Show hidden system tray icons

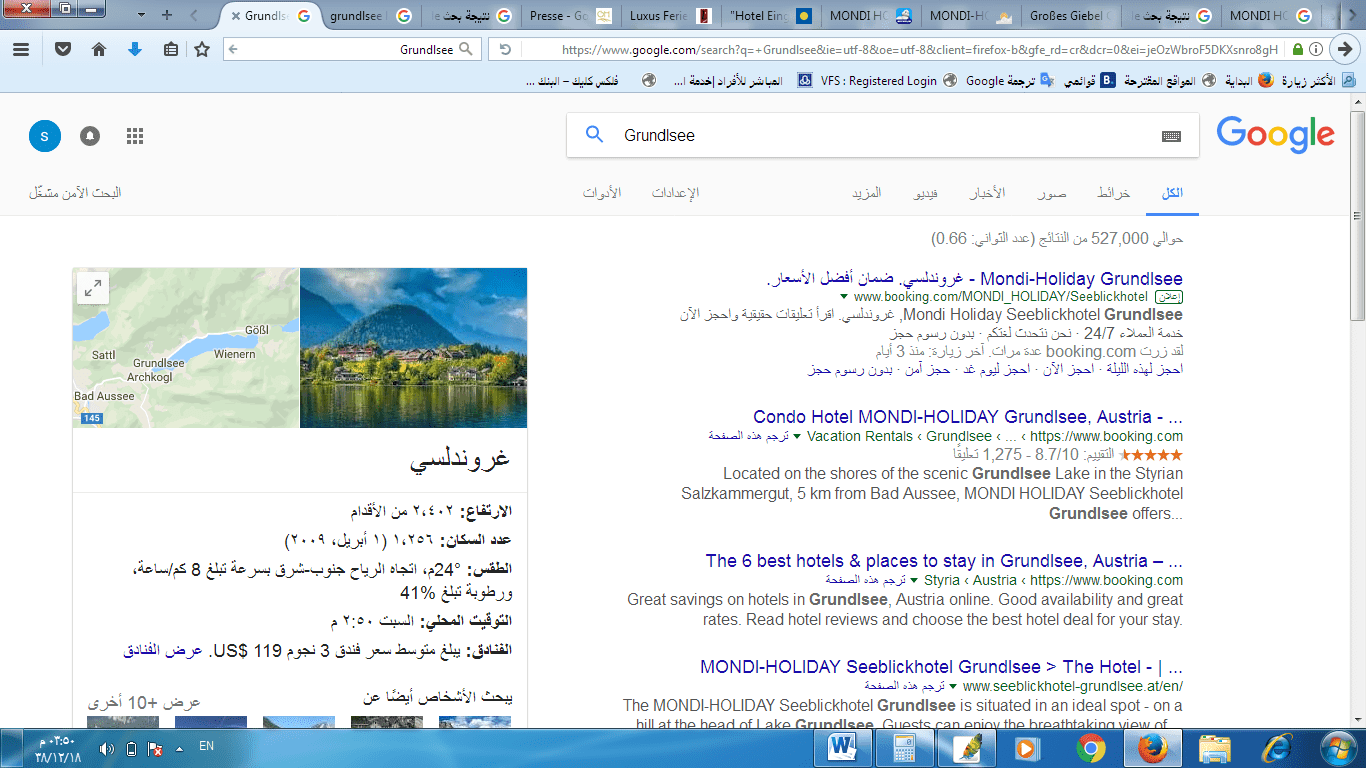coord(179,748)
